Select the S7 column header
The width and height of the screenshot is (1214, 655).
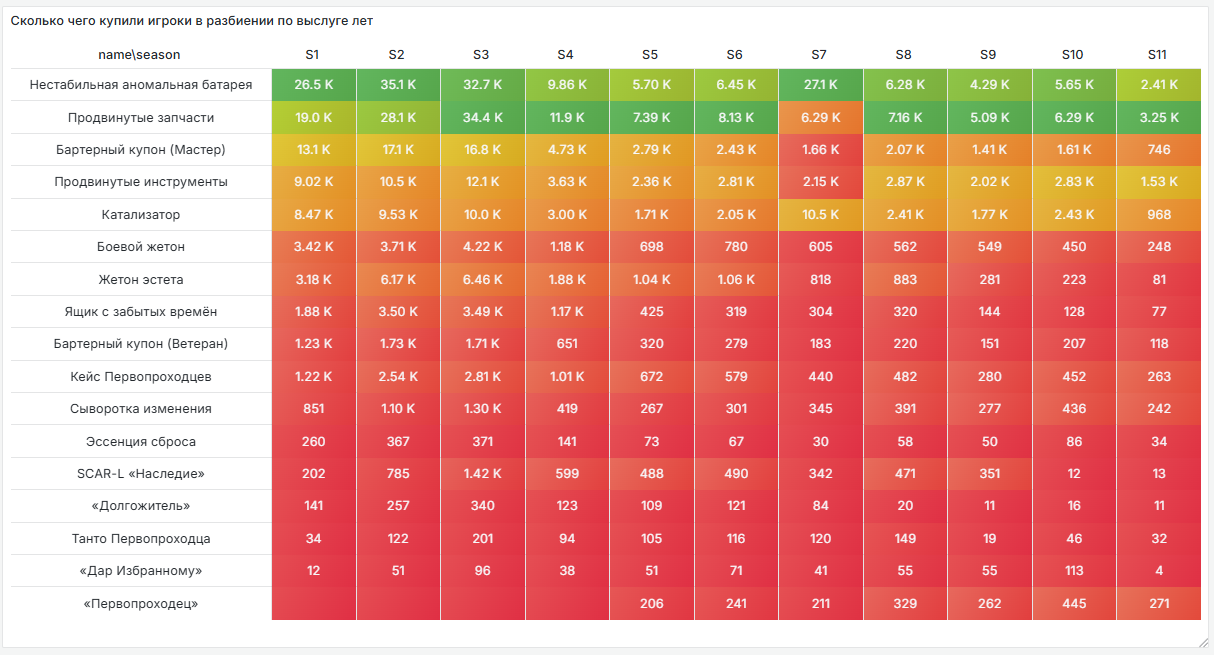tap(819, 54)
